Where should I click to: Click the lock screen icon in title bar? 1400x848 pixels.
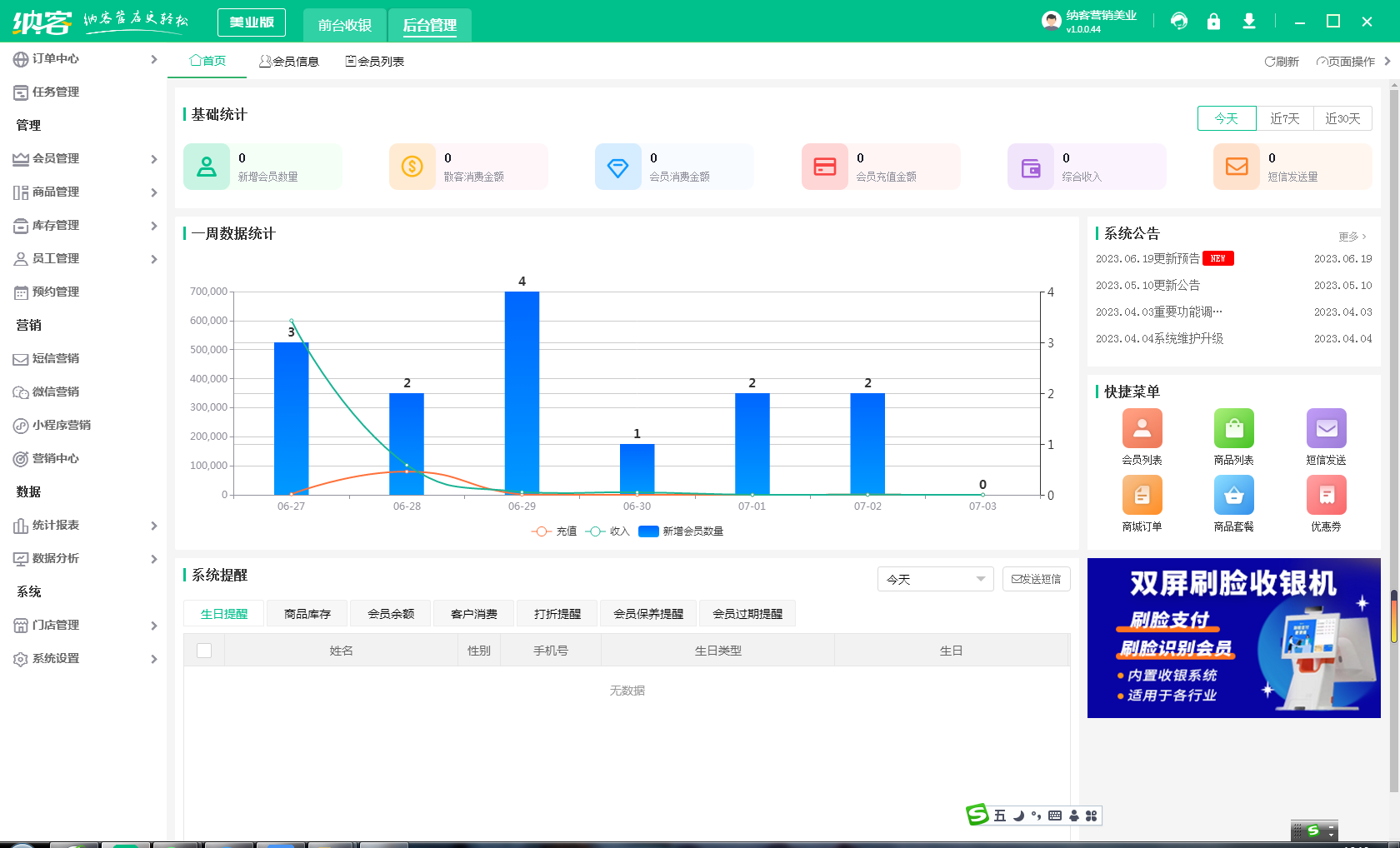coord(1213,22)
